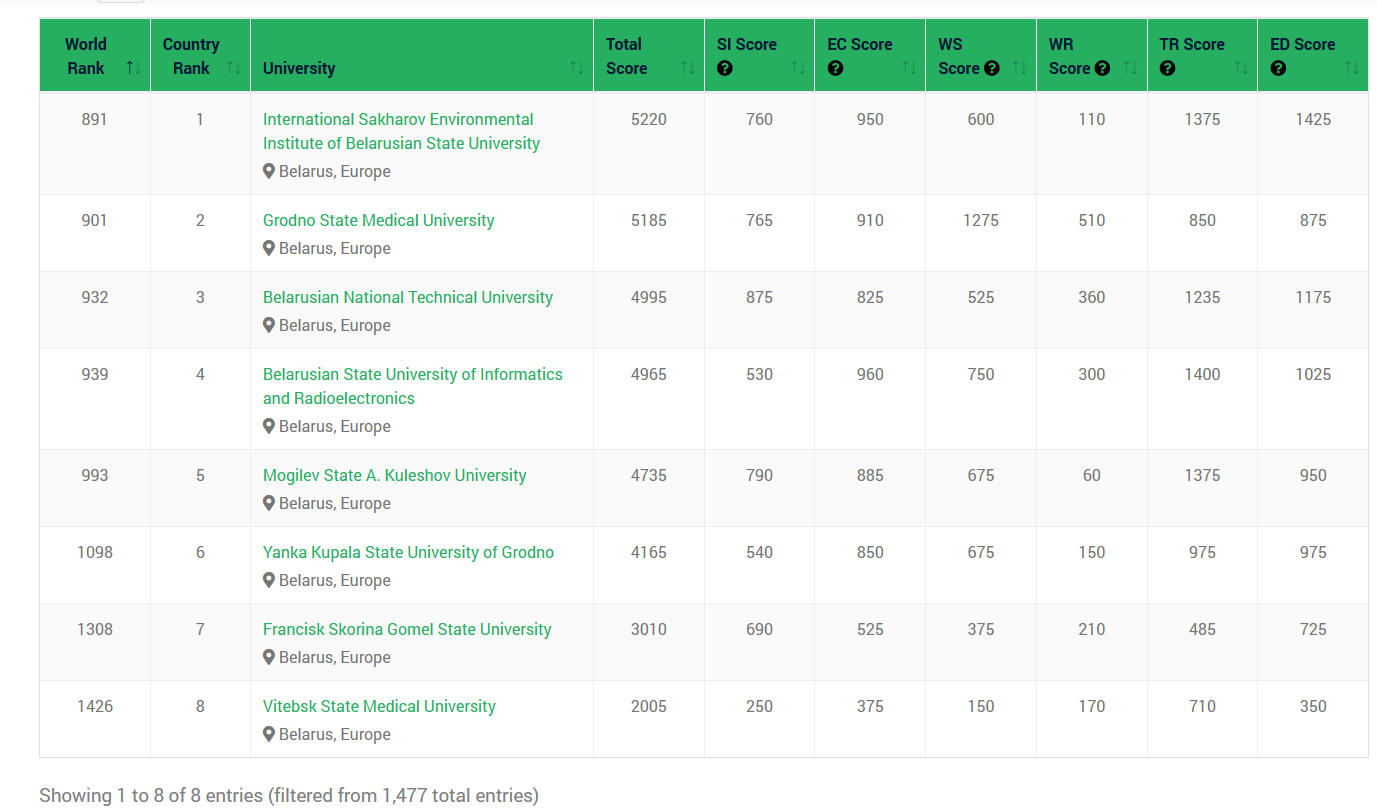Image resolution: width=1377 pixels, height=810 pixels.
Task: Open Francisk Skorina Gomel State University link
Action: (x=407, y=629)
